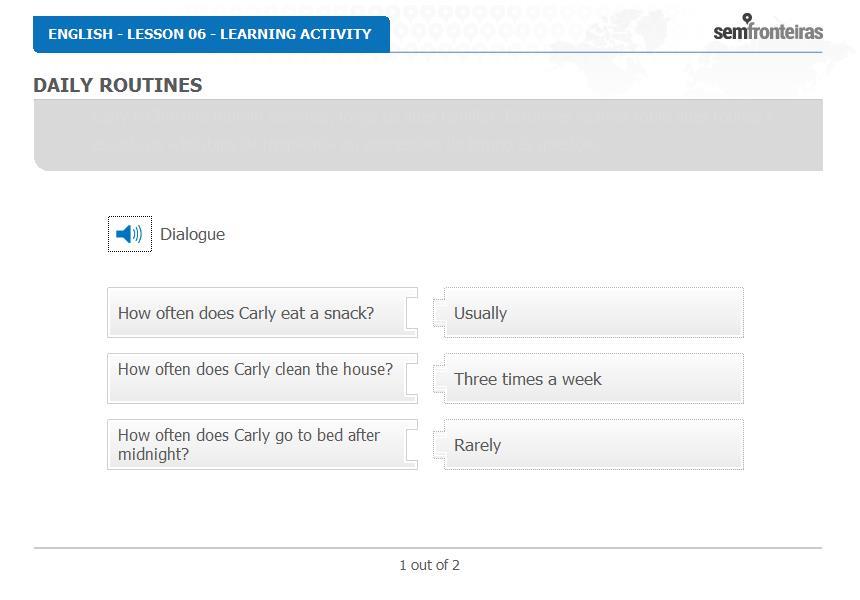Click connector notch of the midnight question
This screenshot has width=860, height=600.
tap(411, 445)
